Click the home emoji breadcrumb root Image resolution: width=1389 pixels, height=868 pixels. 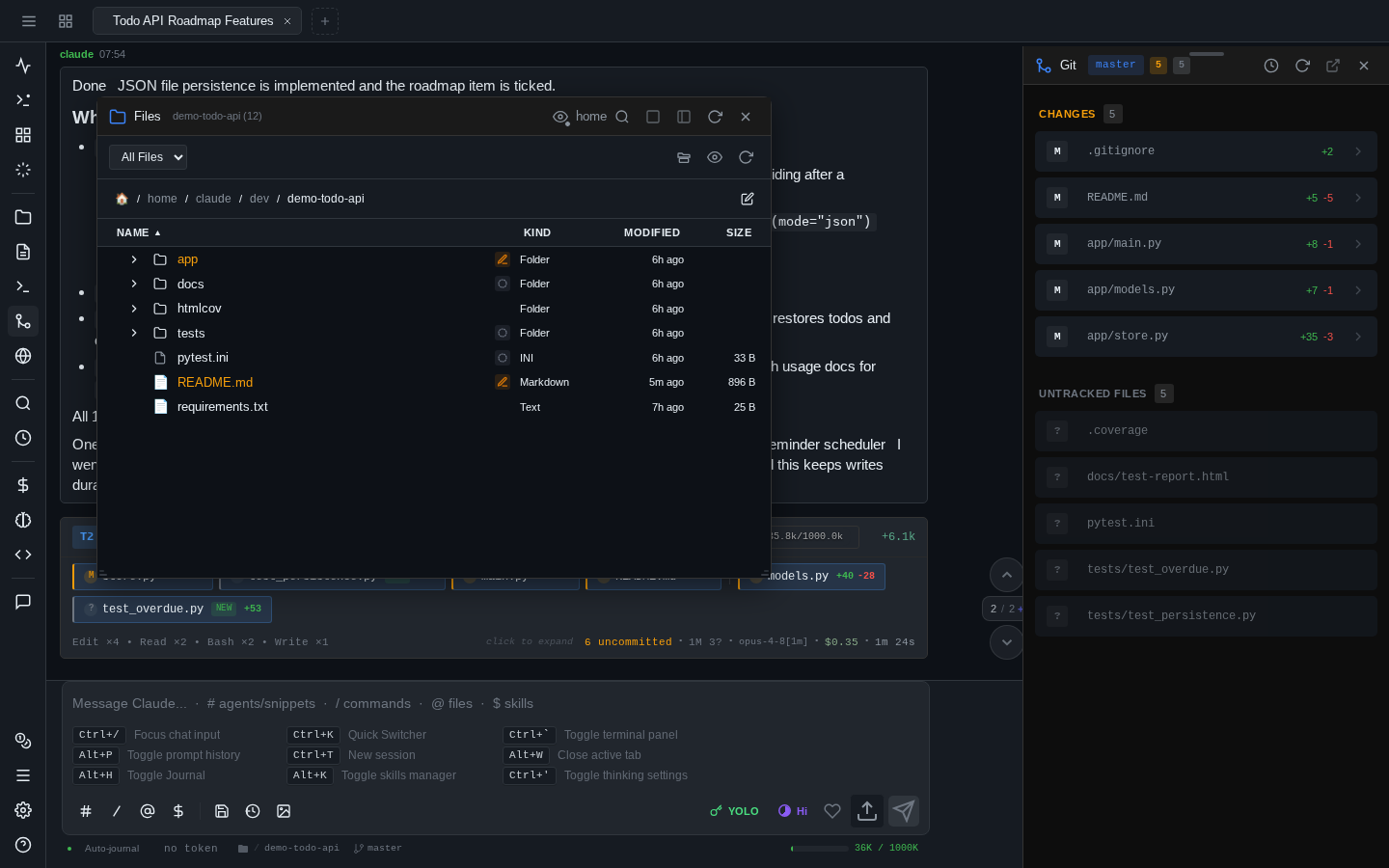pos(122,199)
